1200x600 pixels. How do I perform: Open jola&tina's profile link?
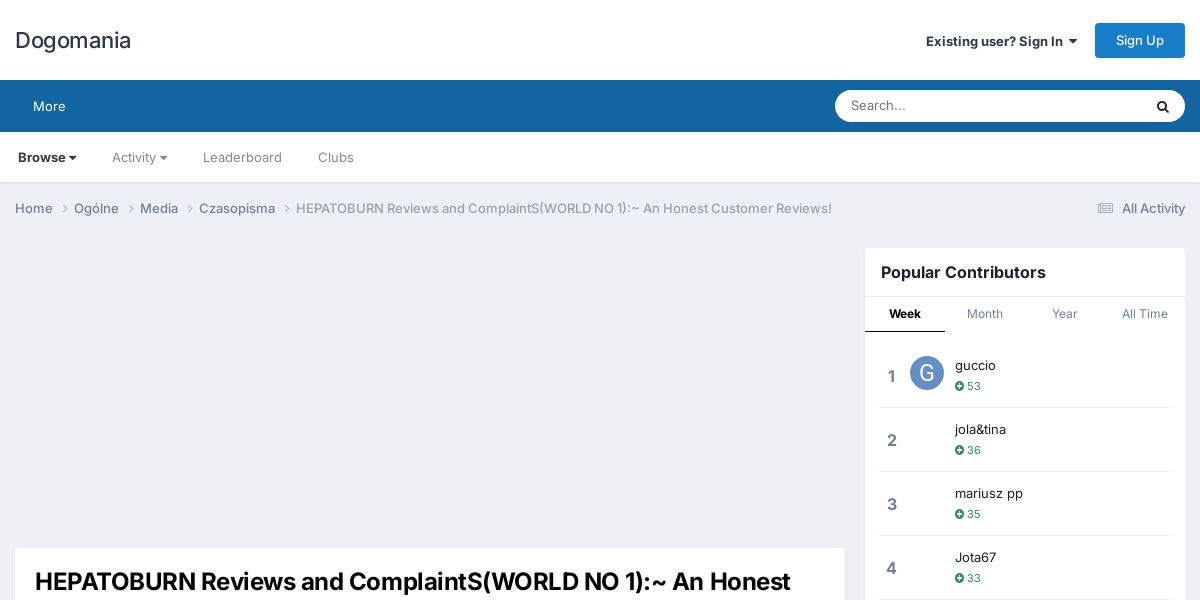point(980,429)
